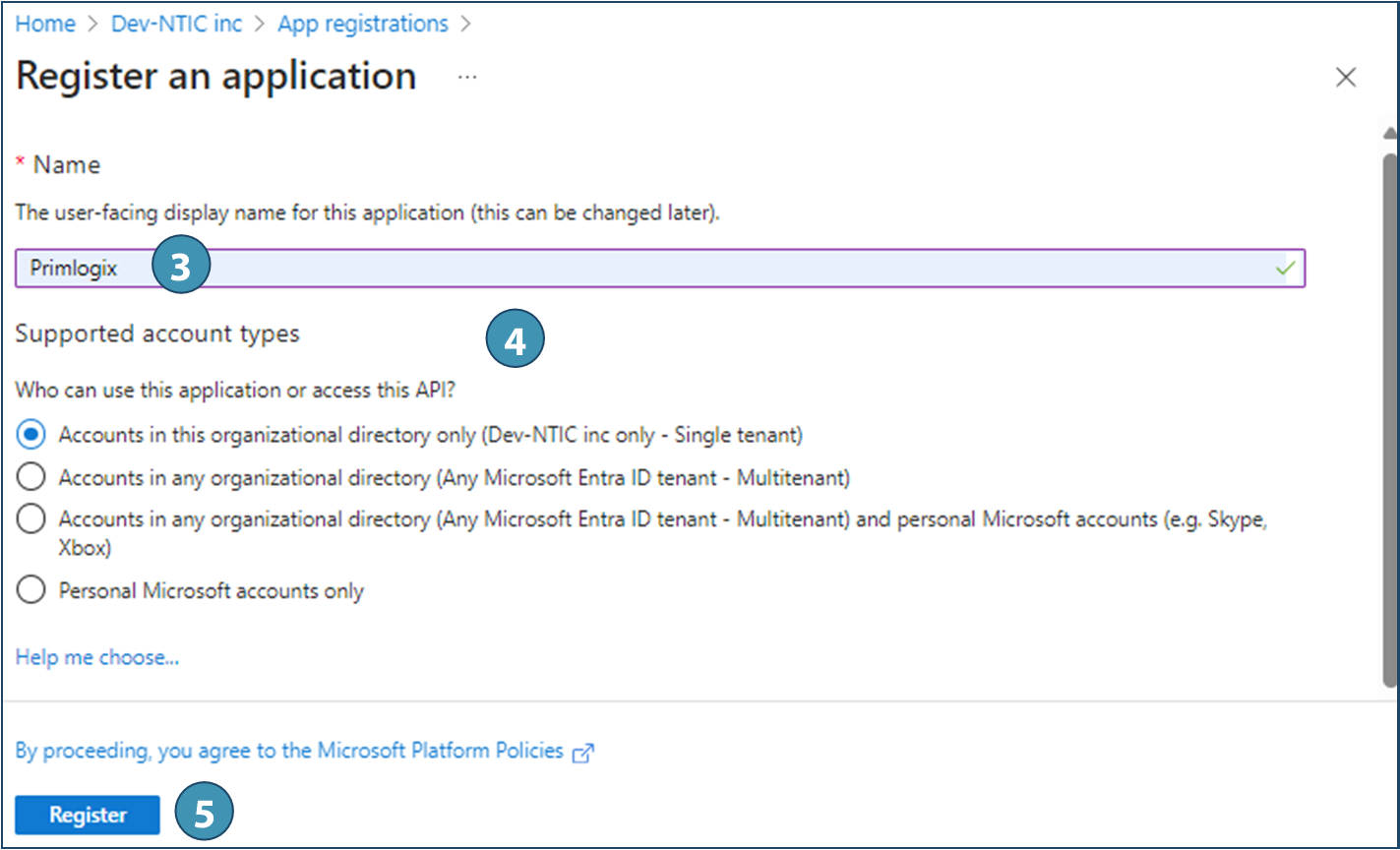The image size is (1400, 850).
Task: Click the external link icon beside Platform Policies
Action: click(x=583, y=753)
